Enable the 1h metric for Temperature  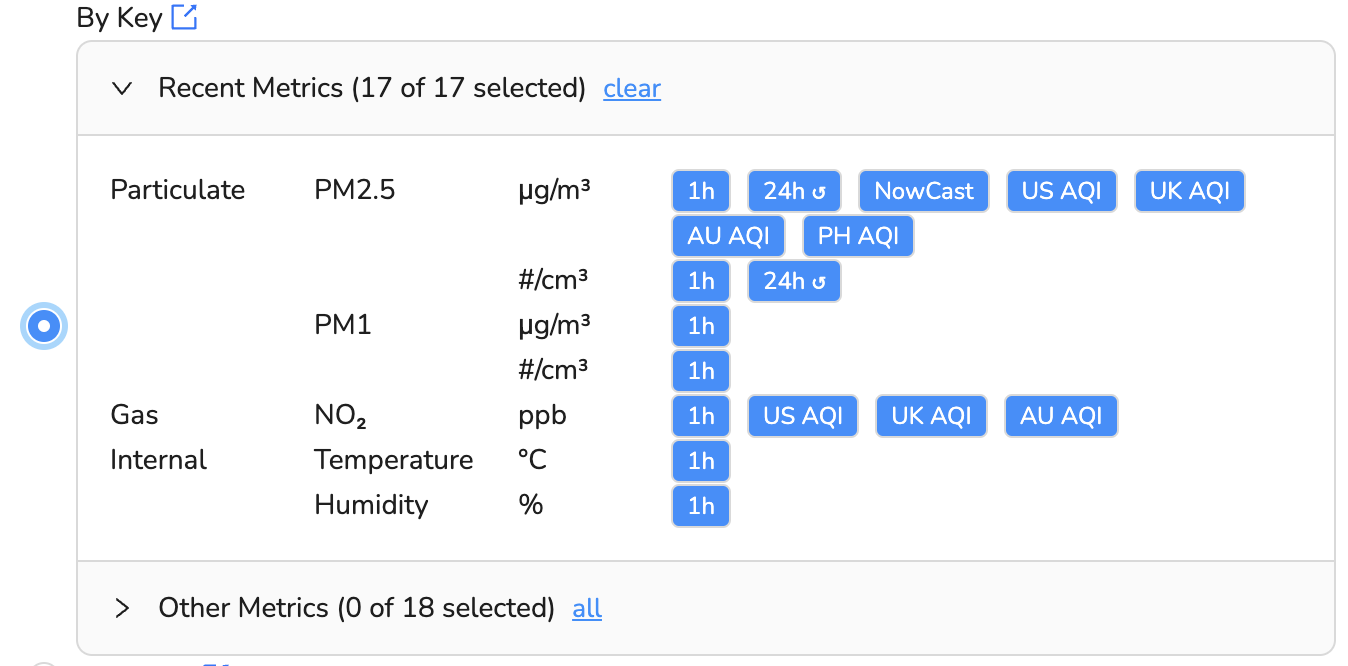coord(701,460)
